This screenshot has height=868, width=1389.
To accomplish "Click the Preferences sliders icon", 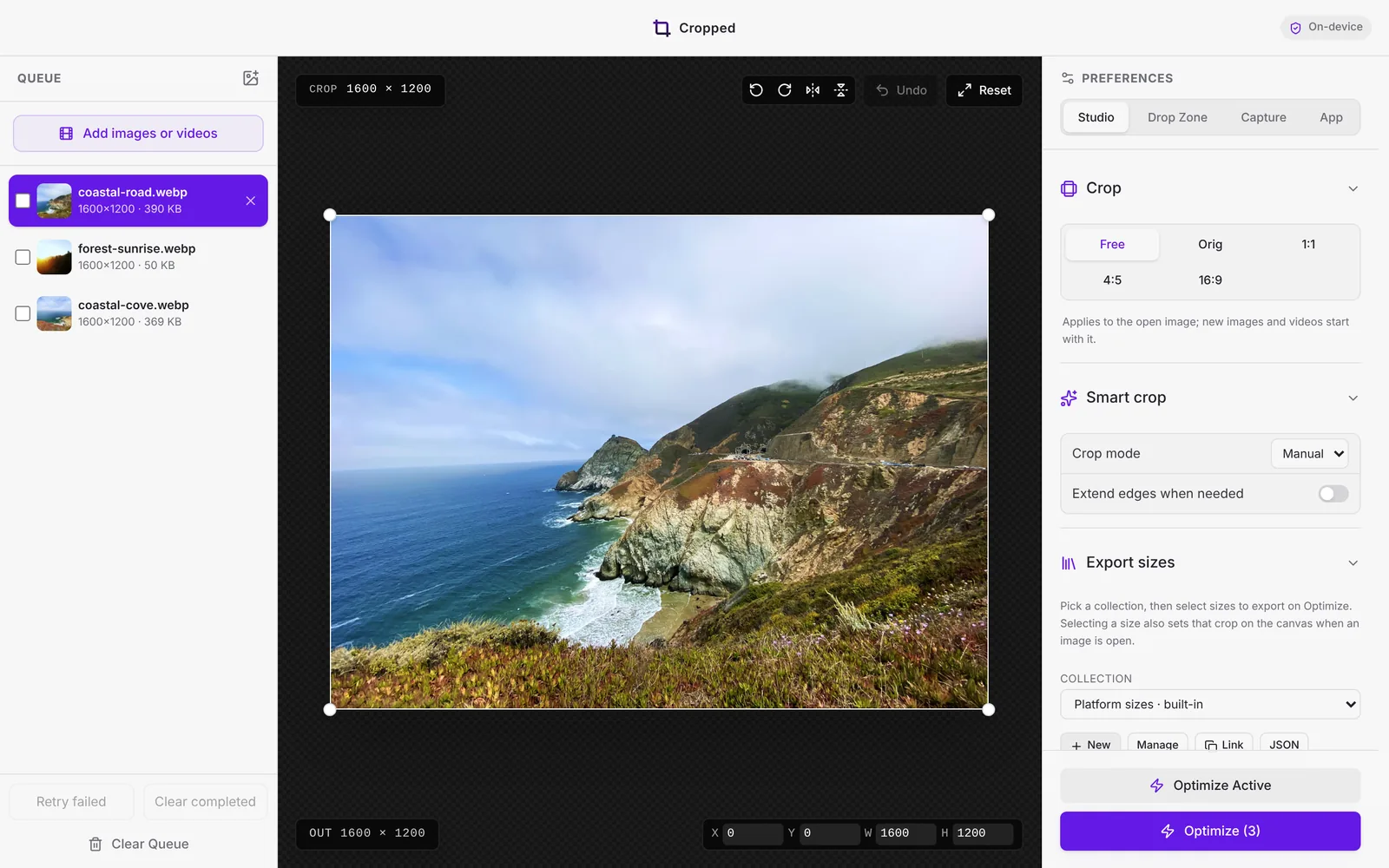I will 1068,78.
